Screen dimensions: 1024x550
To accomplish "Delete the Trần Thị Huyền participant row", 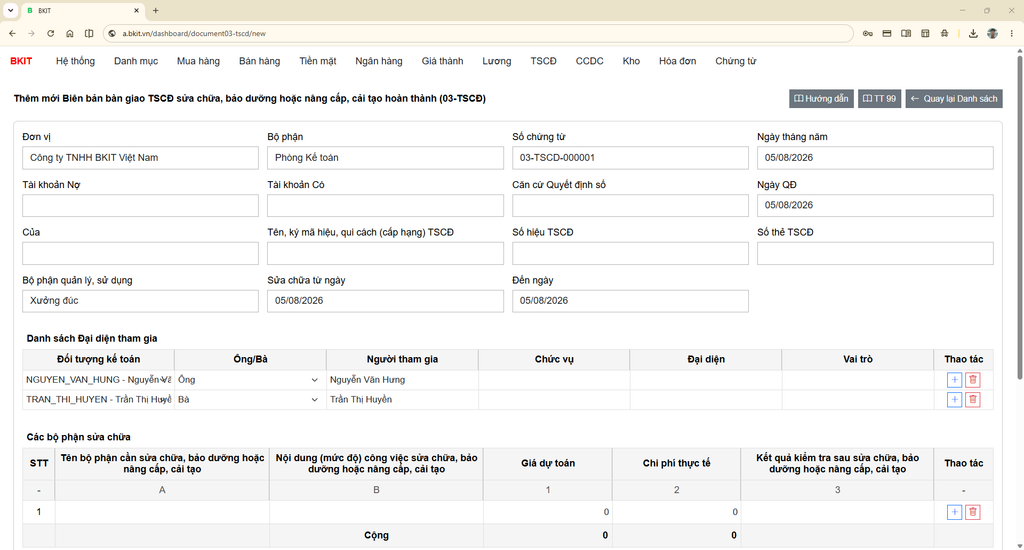I will (x=972, y=399).
